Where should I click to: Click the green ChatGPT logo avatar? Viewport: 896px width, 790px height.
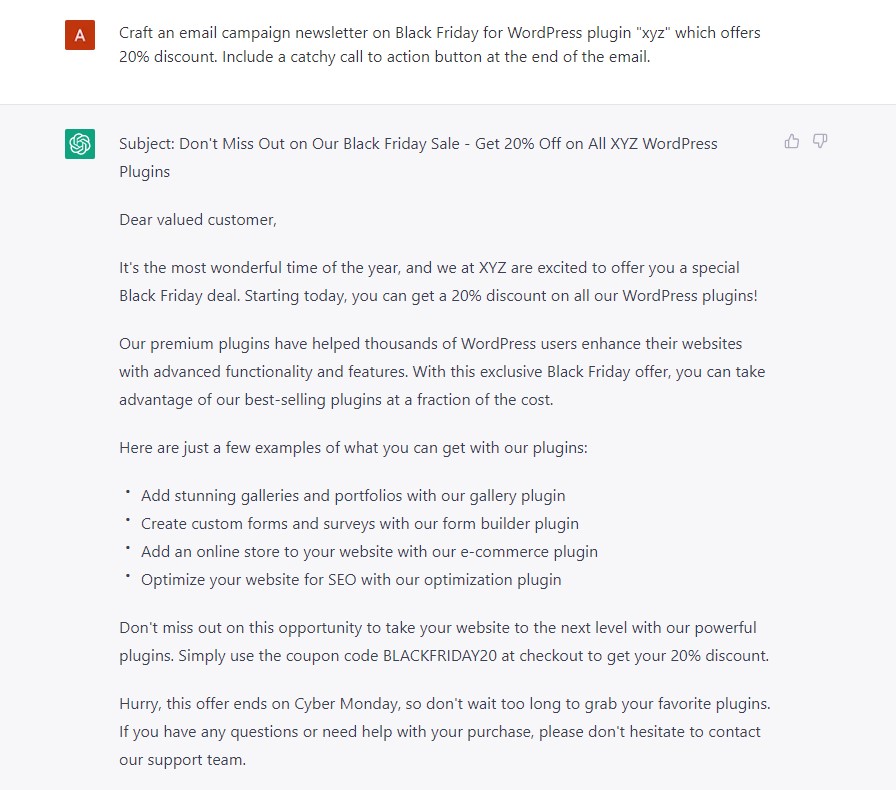coord(80,143)
